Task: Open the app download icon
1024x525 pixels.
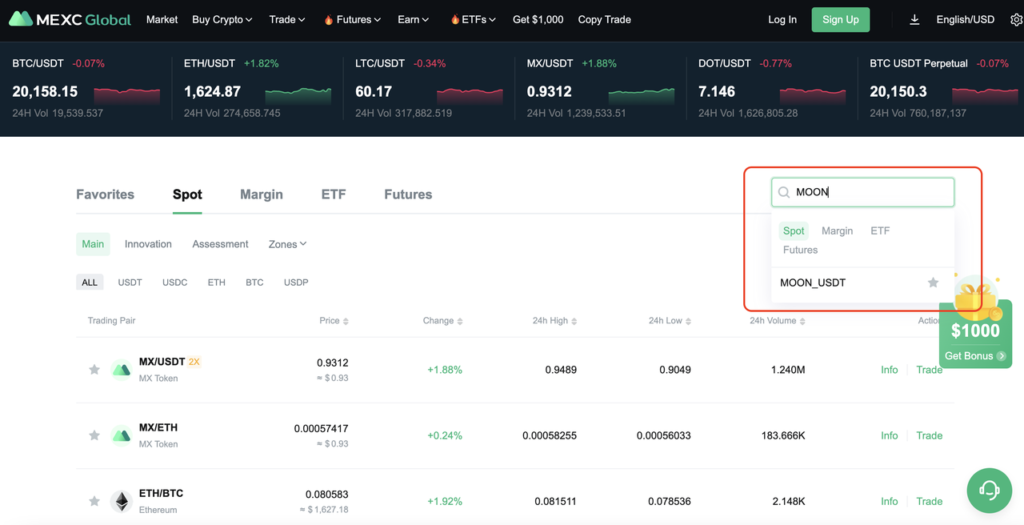Action: coord(914,20)
